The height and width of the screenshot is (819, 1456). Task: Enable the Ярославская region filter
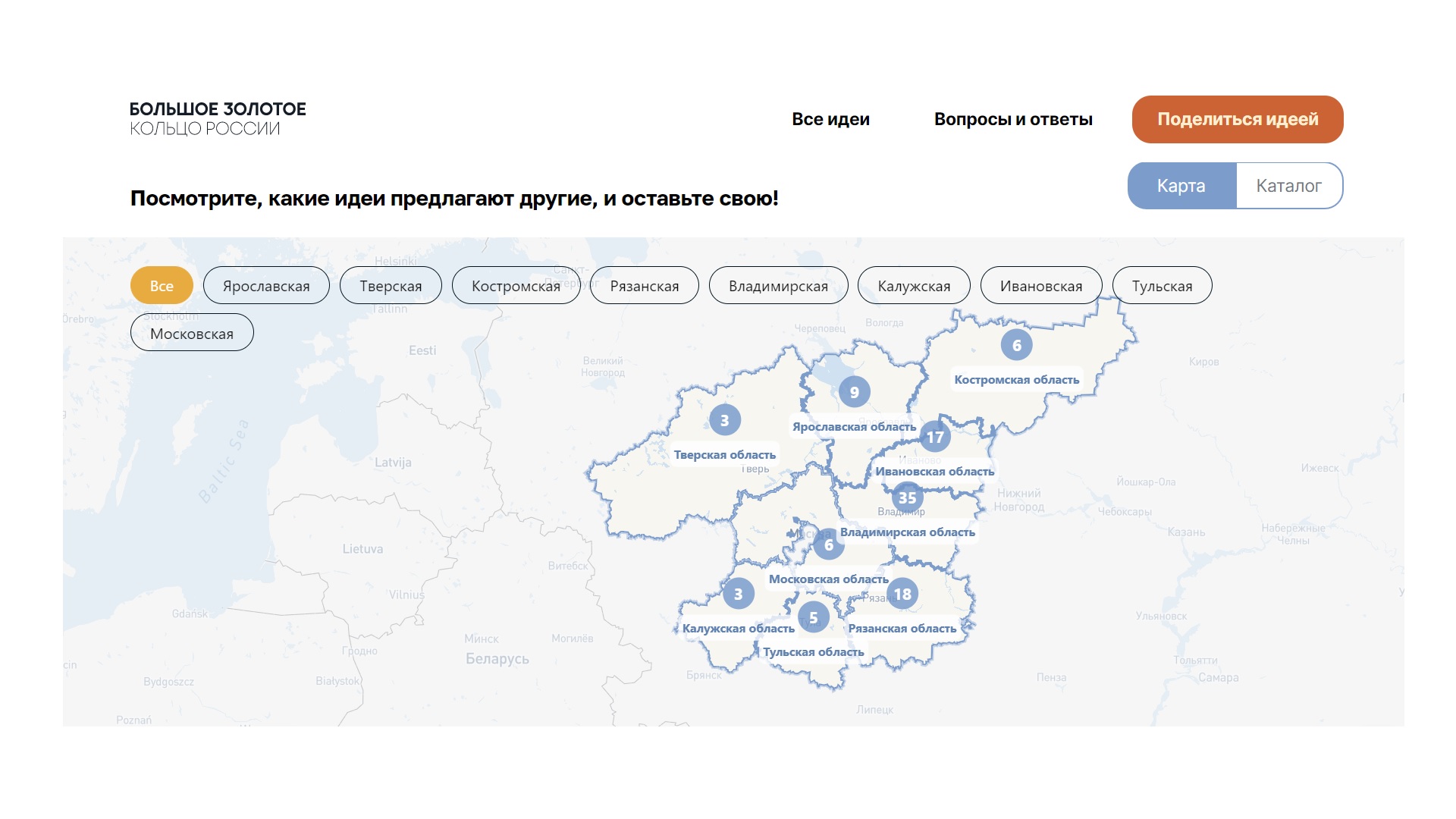click(266, 286)
